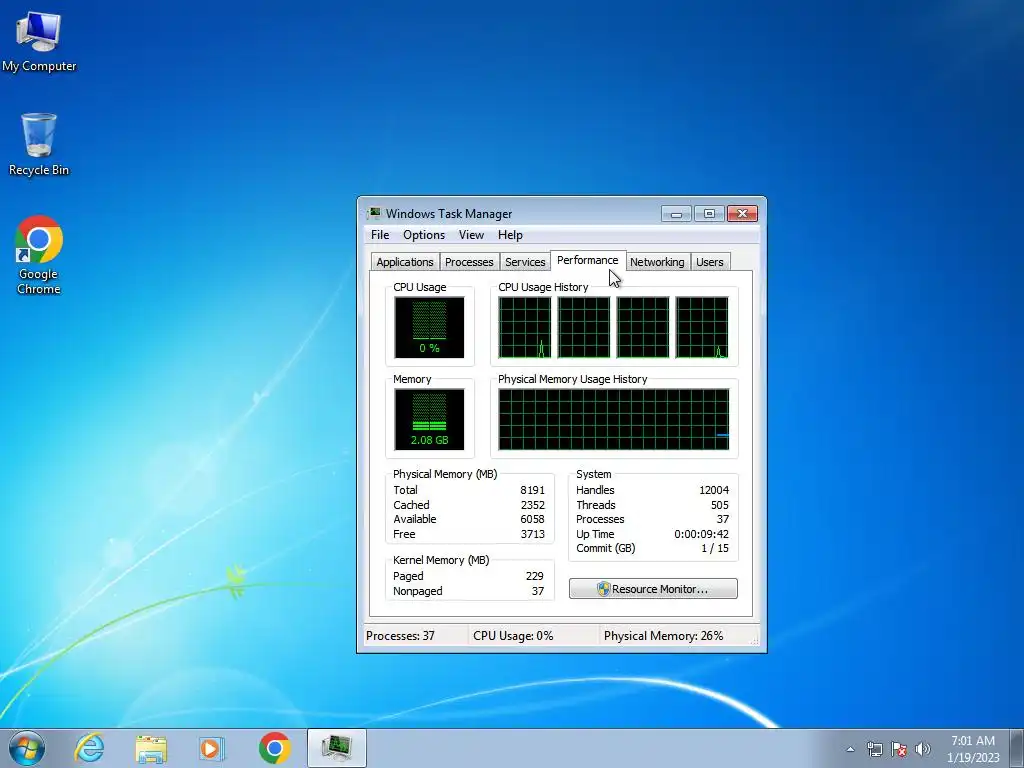Open Action Center flag icon
Image resolution: width=1024 pixels, height=768 pixels.
(899, 749)
